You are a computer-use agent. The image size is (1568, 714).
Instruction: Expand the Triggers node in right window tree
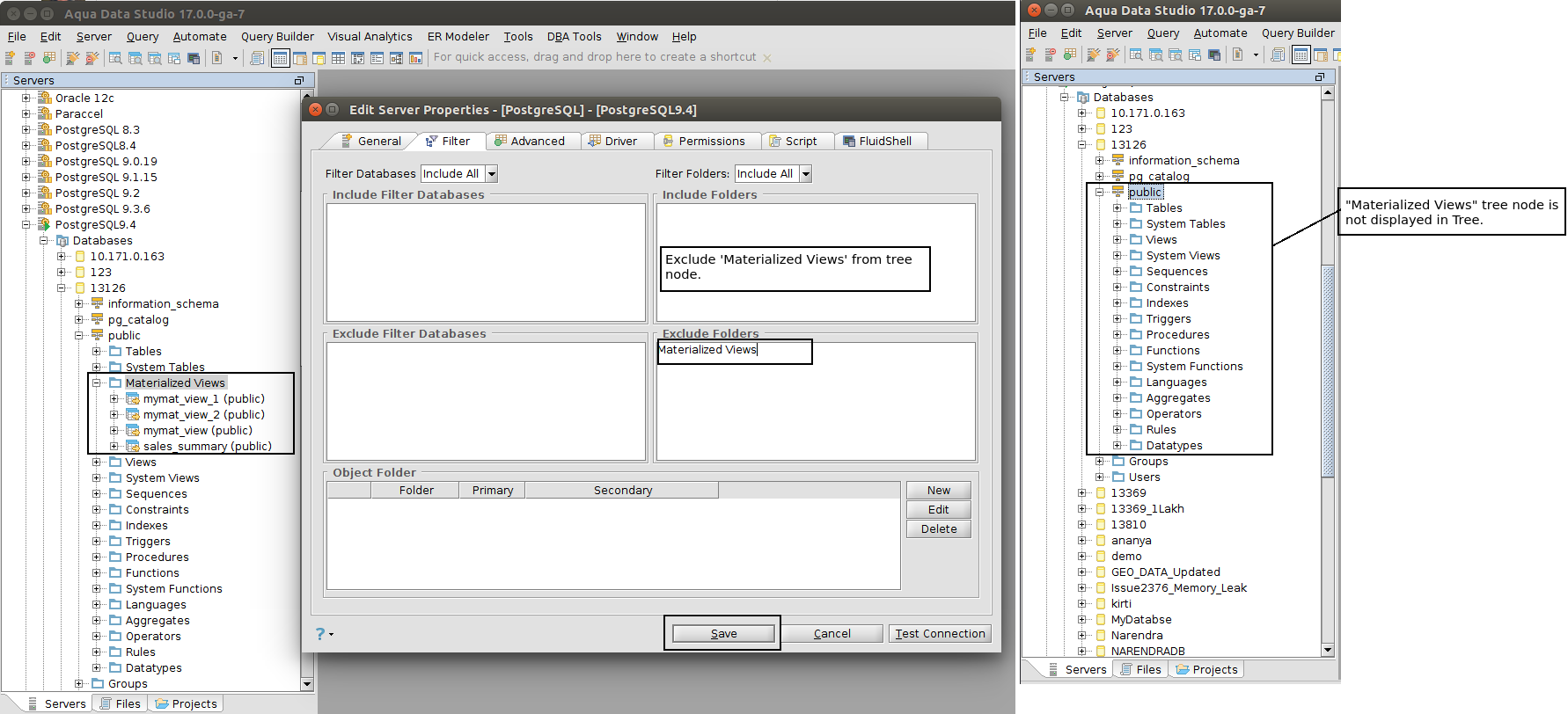(1117, 319)
